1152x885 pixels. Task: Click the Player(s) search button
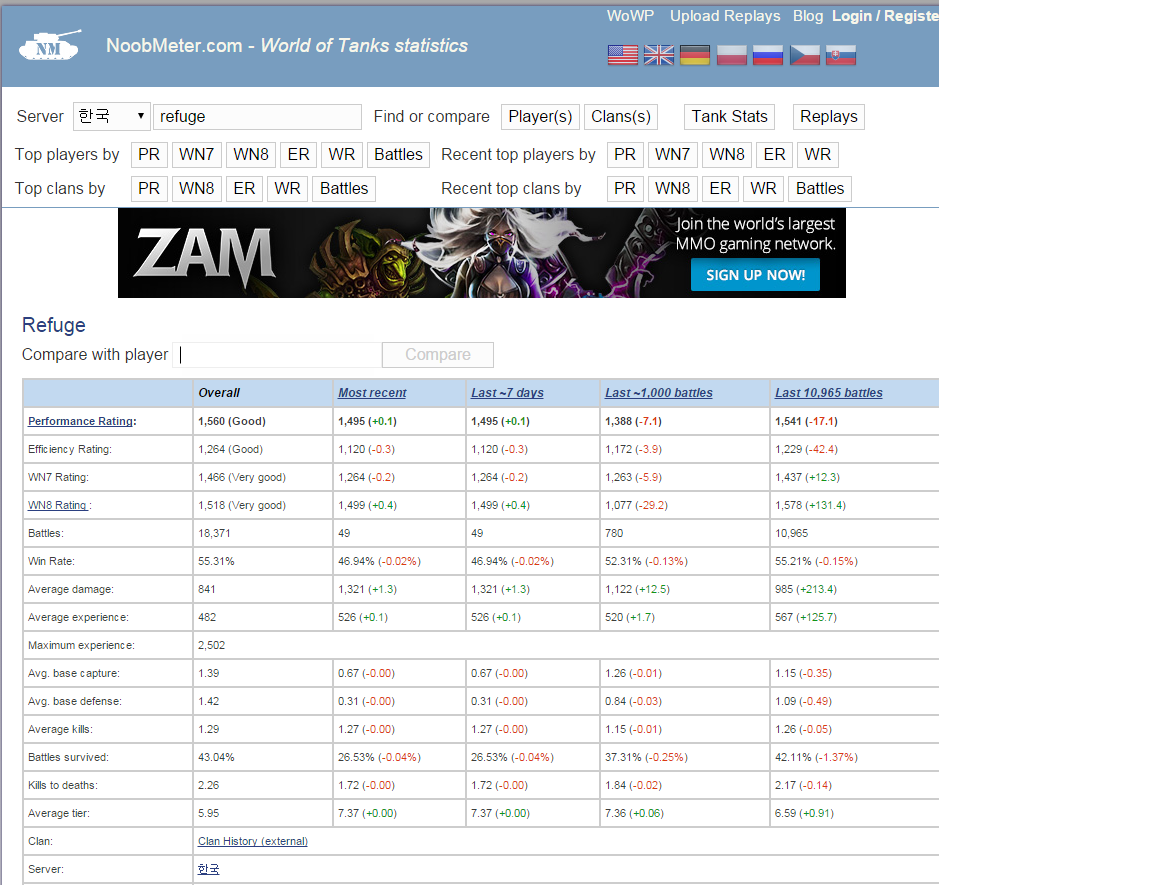[x=540, y=117]
